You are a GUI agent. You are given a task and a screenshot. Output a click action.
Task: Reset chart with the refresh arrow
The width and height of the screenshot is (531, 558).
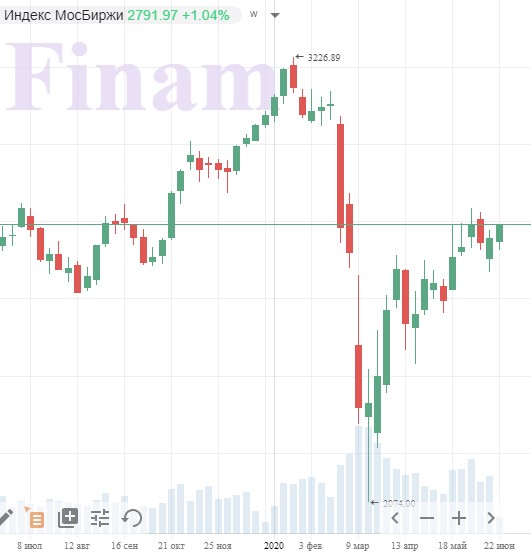(x=132, y=518)
